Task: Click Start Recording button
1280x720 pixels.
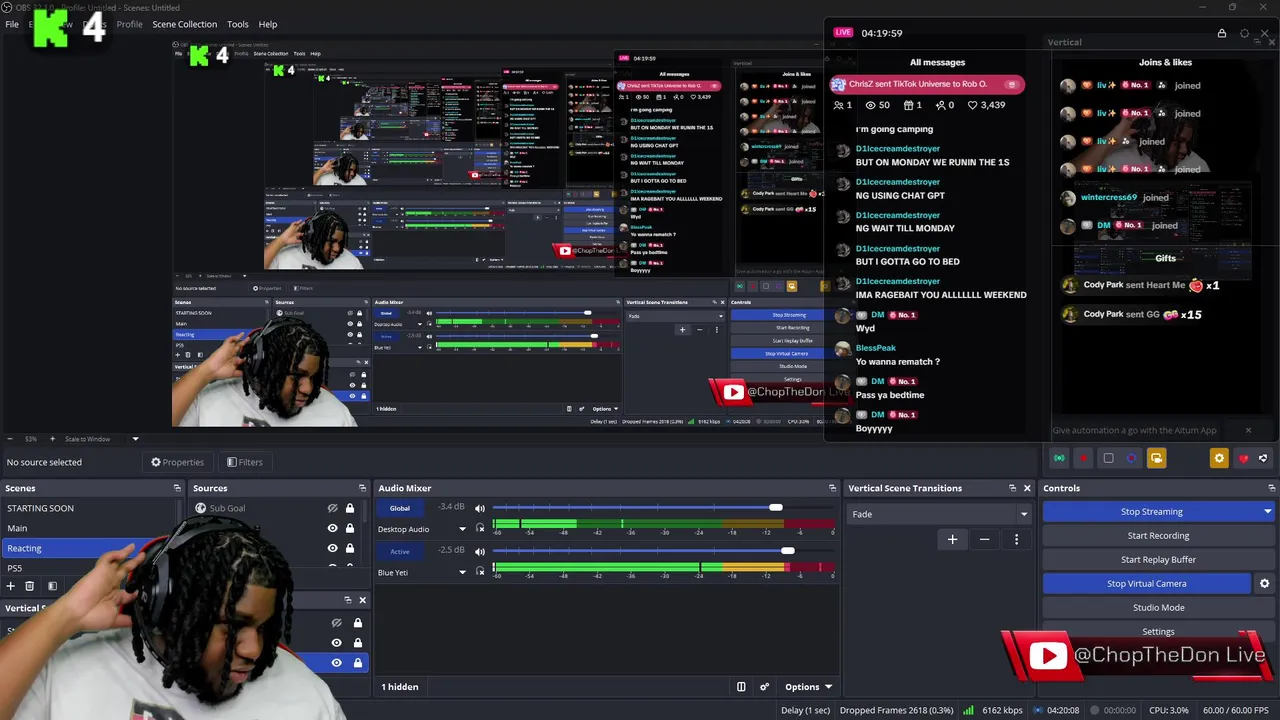Action: pyautogui.click(x=1158, y=535)
